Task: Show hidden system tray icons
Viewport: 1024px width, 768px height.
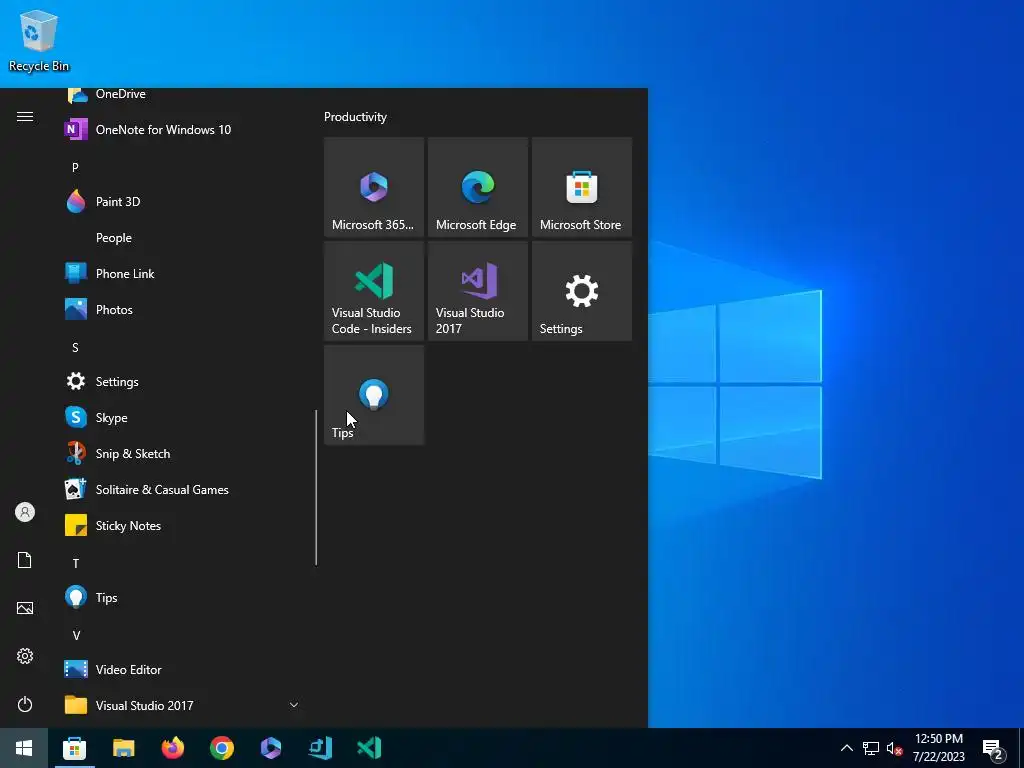Action: [846, 748]
